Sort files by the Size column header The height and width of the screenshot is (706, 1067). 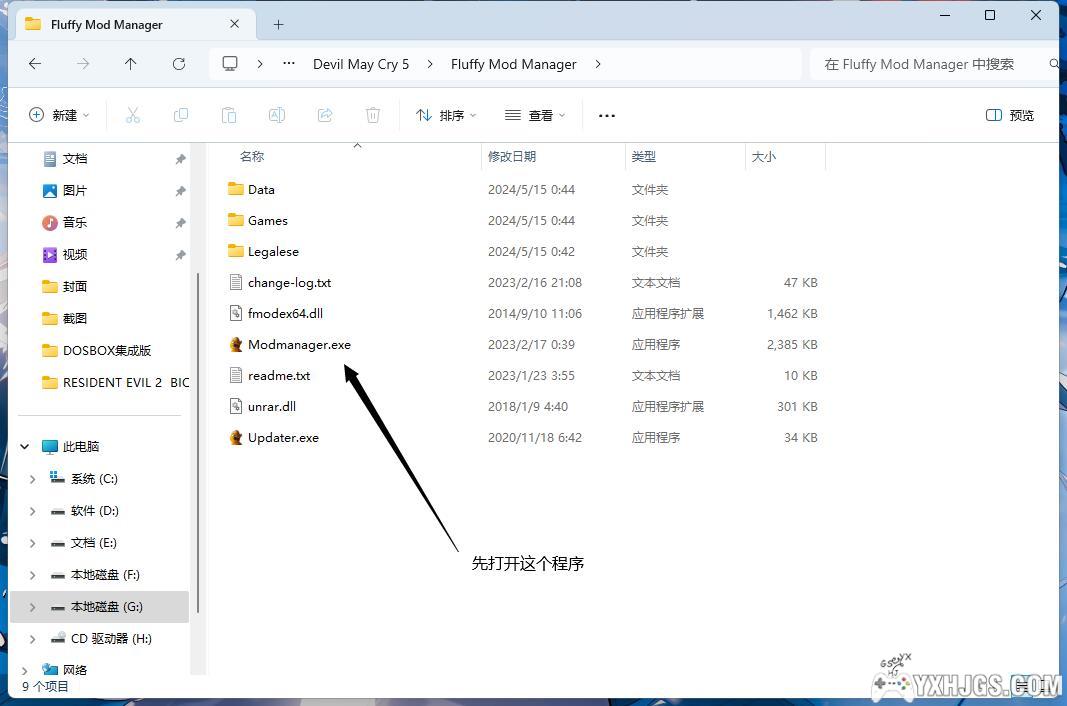[764, 156]
